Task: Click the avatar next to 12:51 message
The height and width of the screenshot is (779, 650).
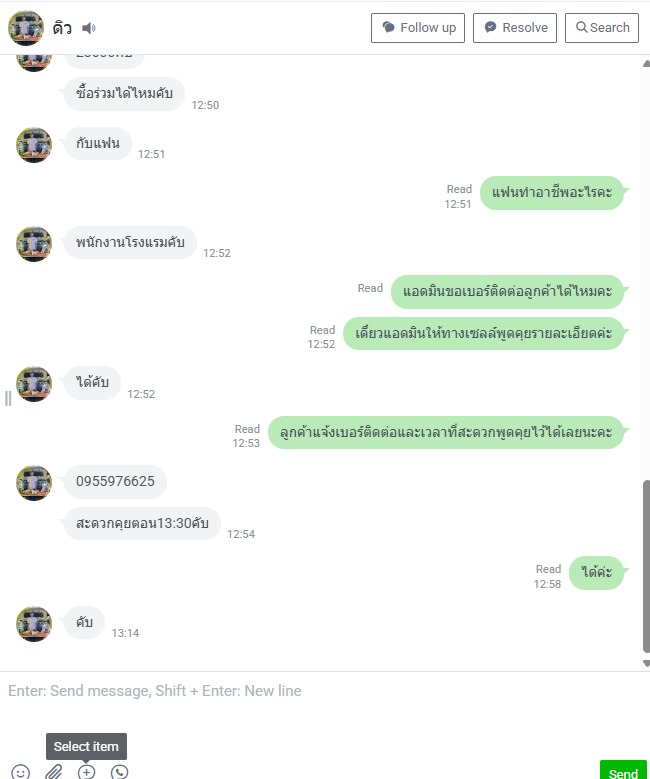Action: tap(34, 145)
